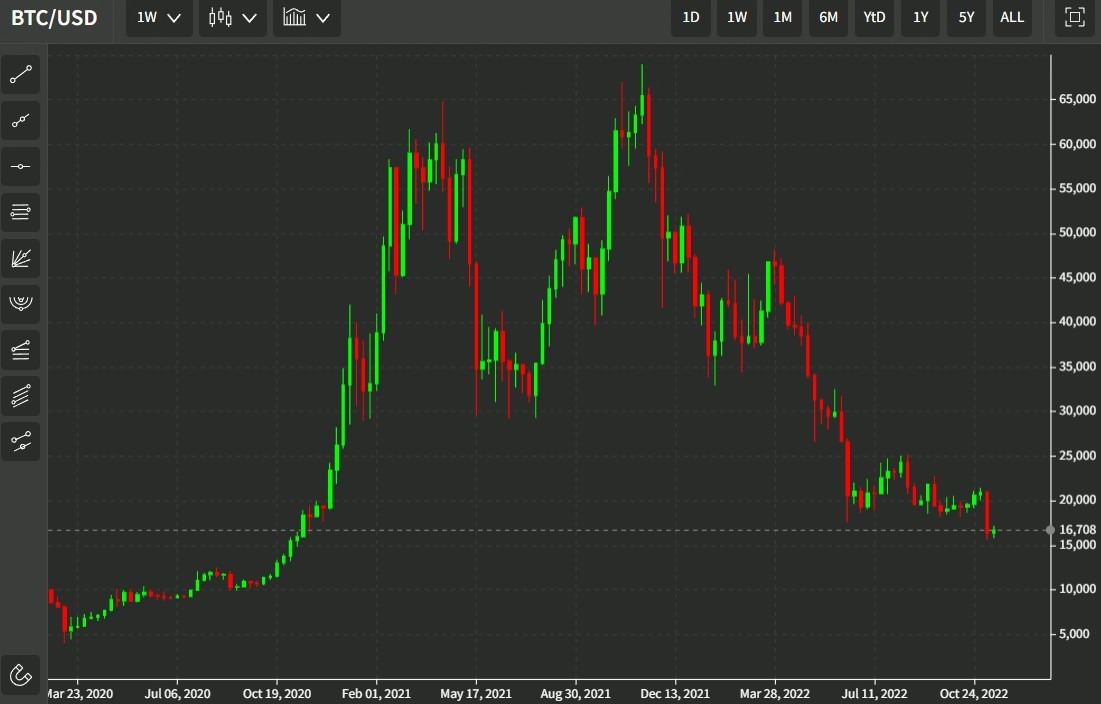1101x704 pixels.
Task: Select the diagonal parallel channel tool
Action: [x=20, y=396]
